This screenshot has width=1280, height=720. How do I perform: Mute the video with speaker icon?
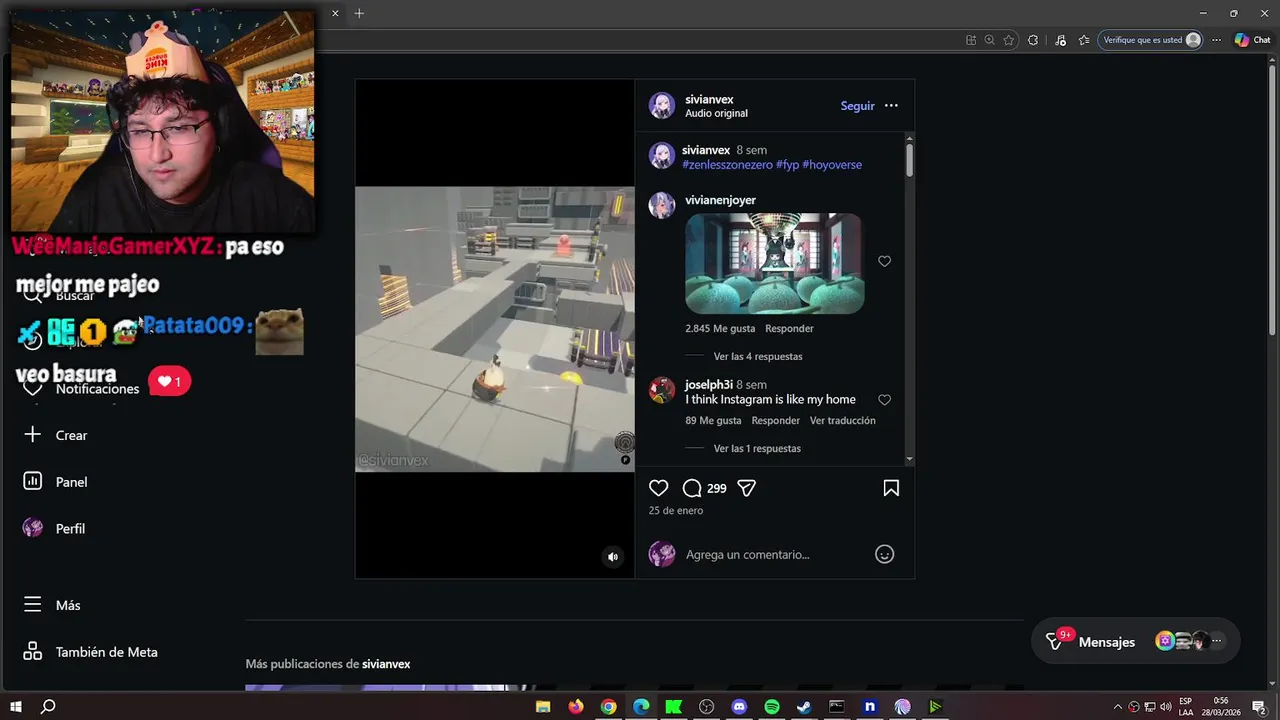(613, 557)
